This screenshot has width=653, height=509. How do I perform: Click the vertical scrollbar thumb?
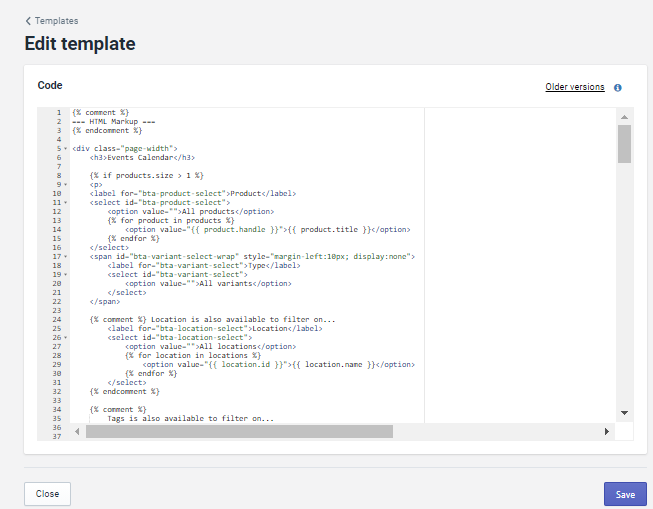coord(624,144)
